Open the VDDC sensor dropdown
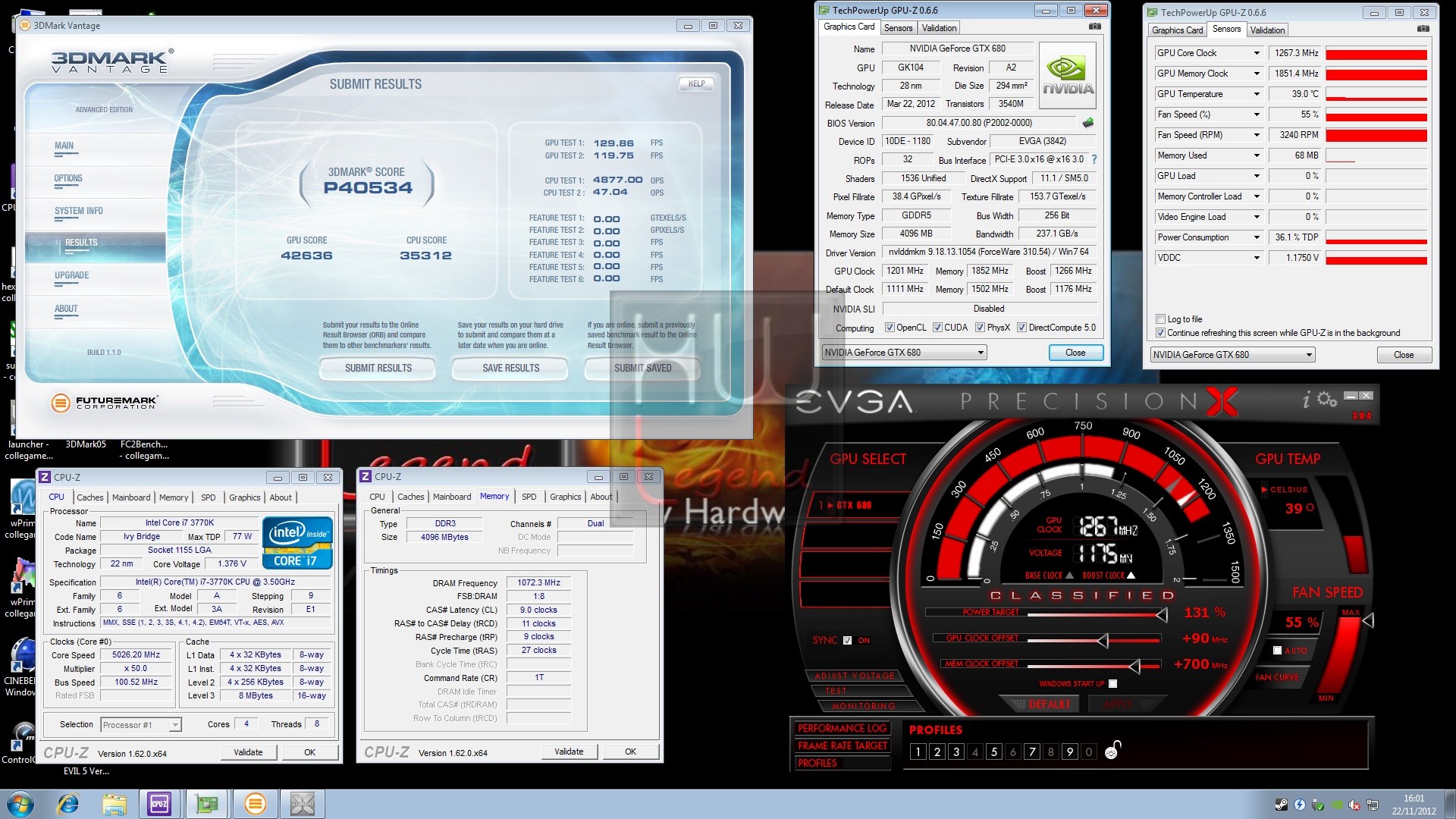1456x819 pixels. click(1257, 258)
